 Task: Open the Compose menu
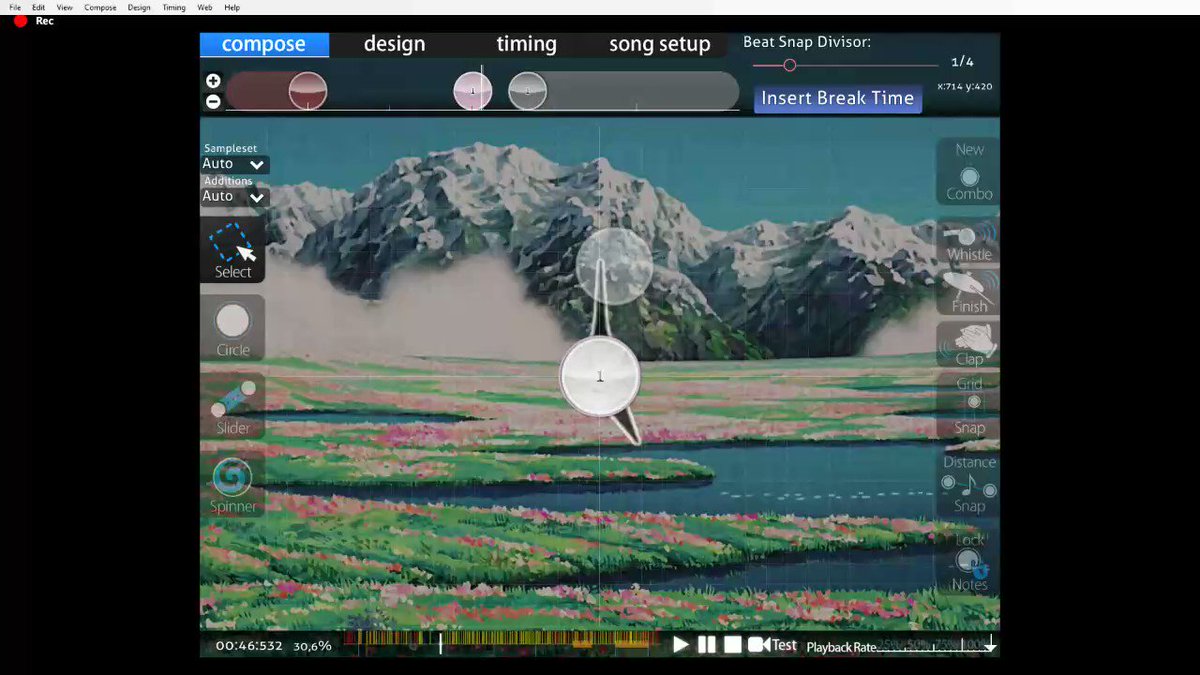(100, 7)
